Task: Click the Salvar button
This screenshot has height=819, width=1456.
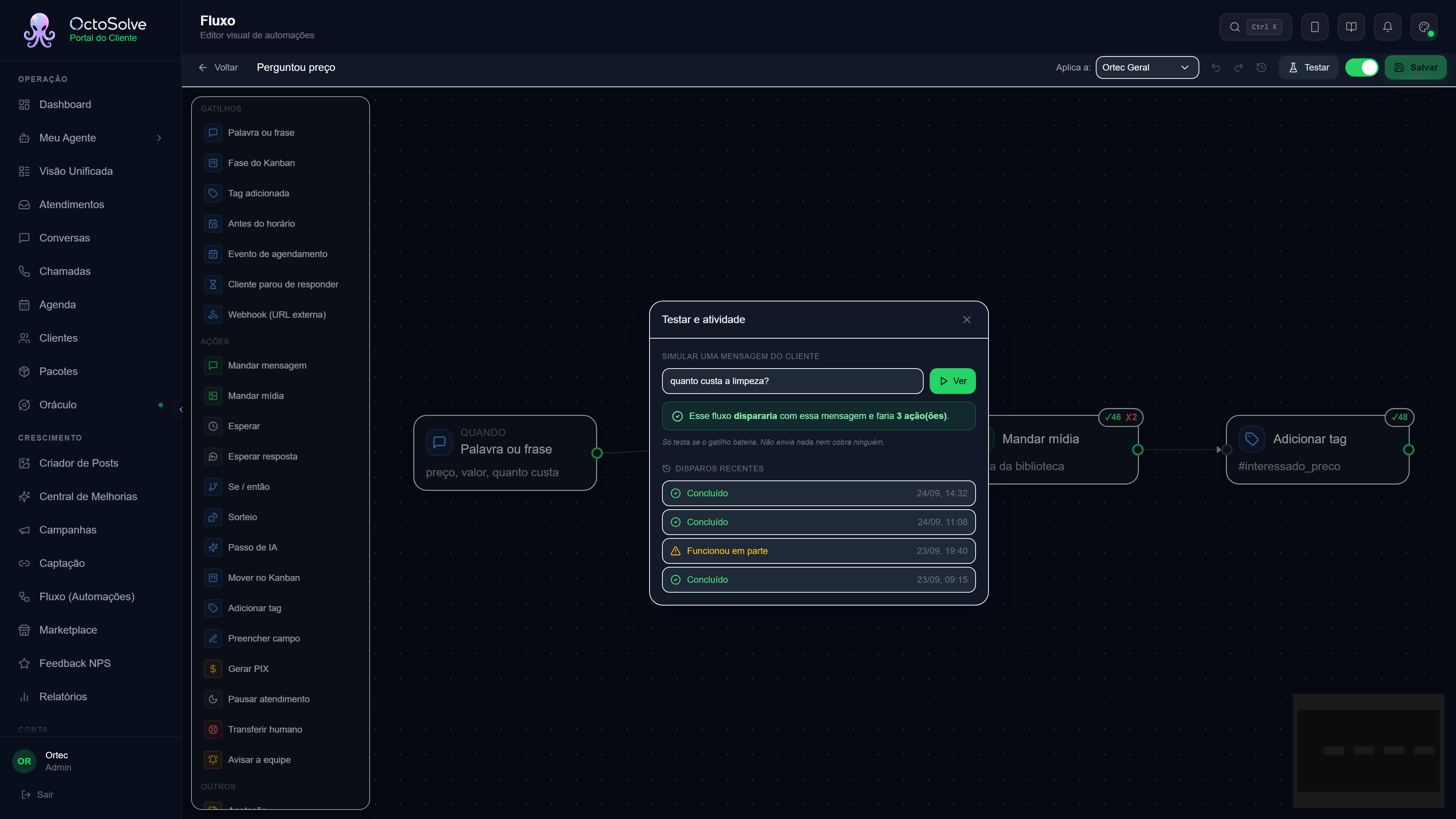Action: [1416, 67]
